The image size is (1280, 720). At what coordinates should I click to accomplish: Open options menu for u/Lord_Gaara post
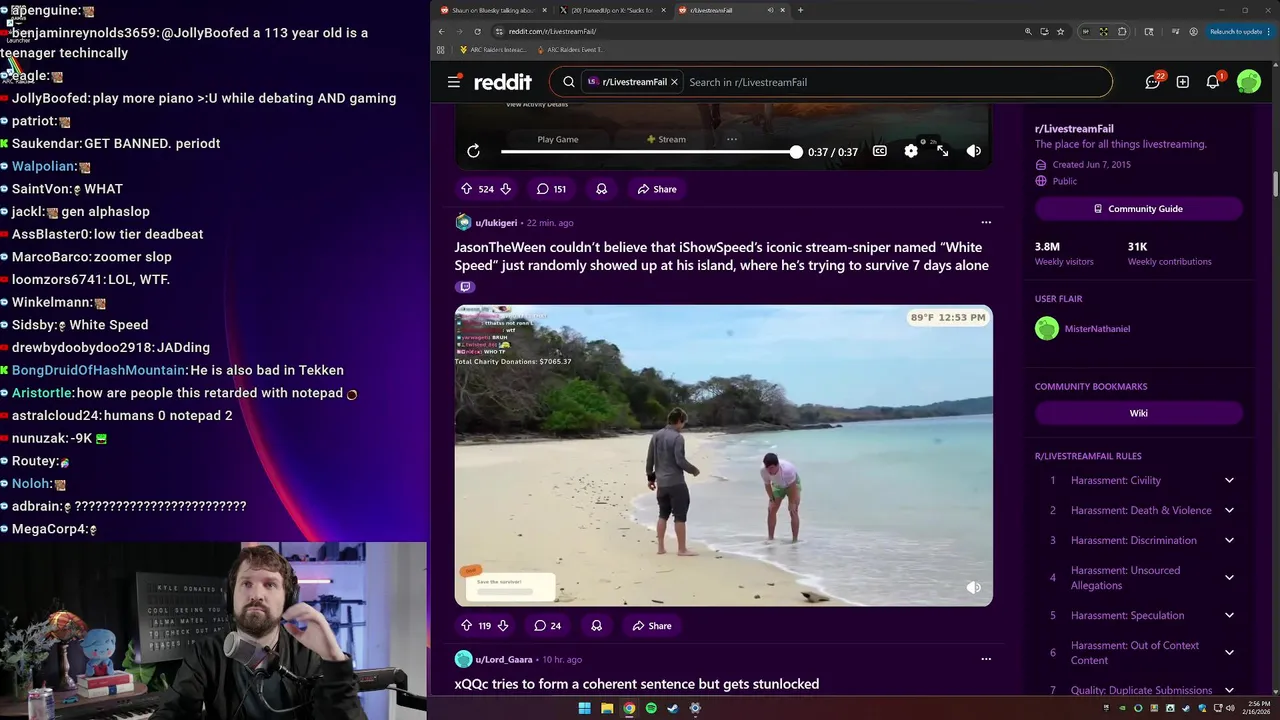[986, 660]
